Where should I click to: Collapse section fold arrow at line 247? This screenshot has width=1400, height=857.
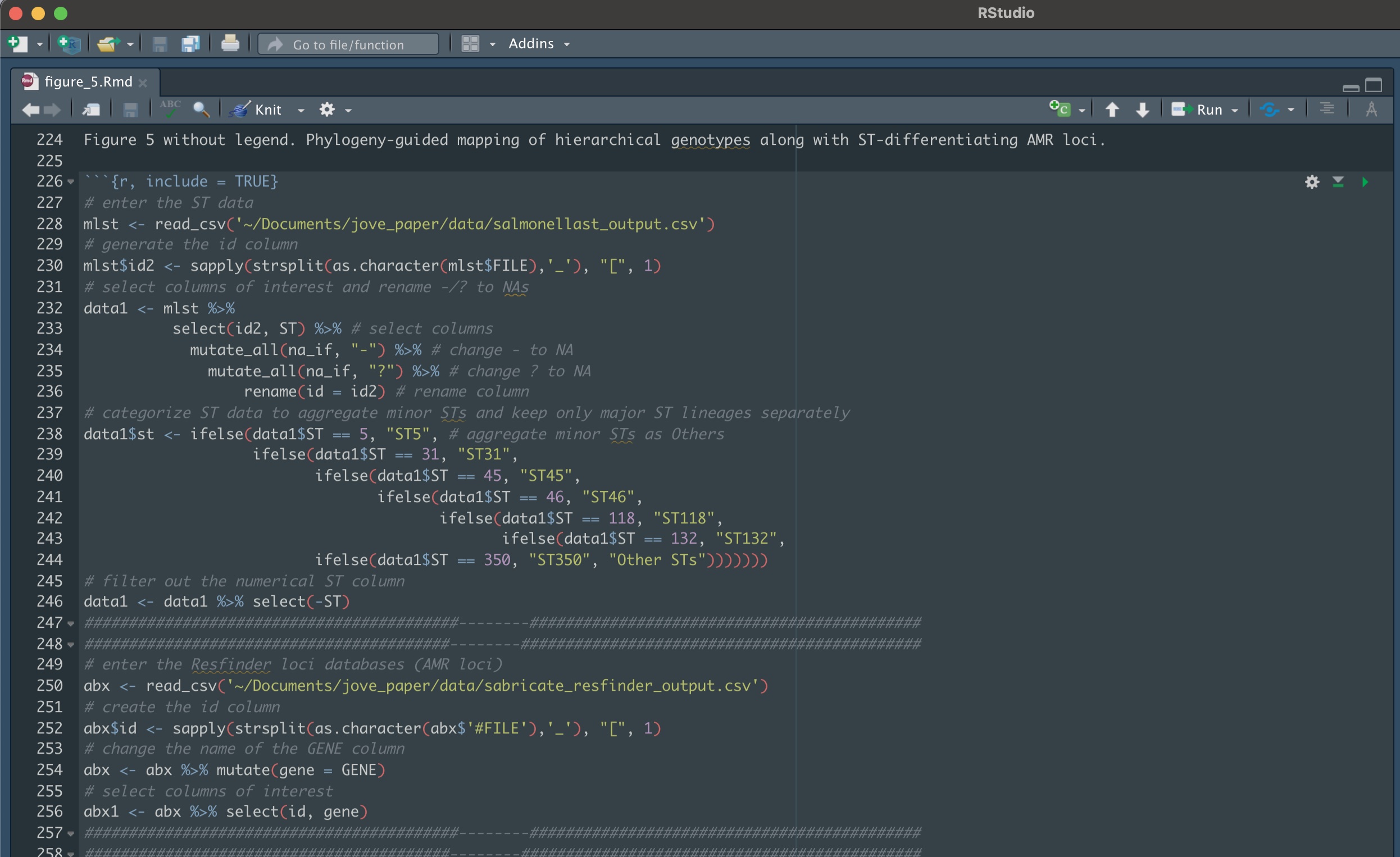point(71,623)
